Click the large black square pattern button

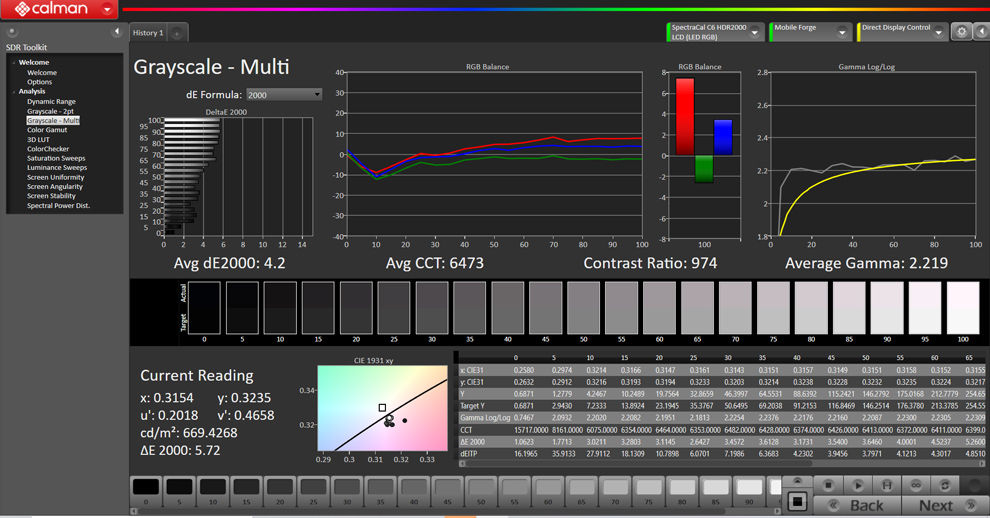[x=797, y=502]
